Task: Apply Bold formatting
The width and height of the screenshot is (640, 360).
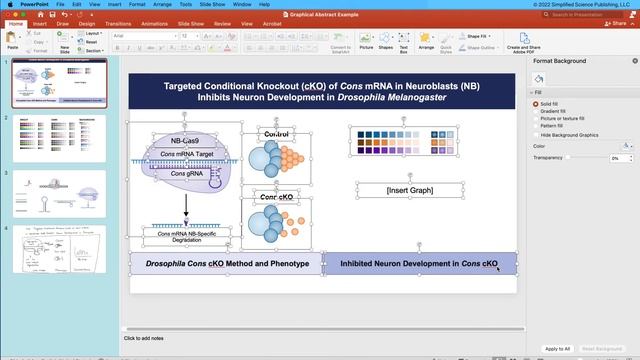Action: (118, 48)
